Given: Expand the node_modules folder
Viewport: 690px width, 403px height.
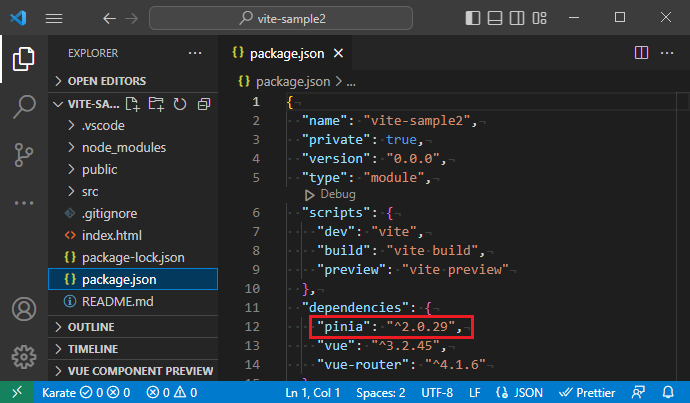Looking at the screenshot, I should tap(133, 147).
